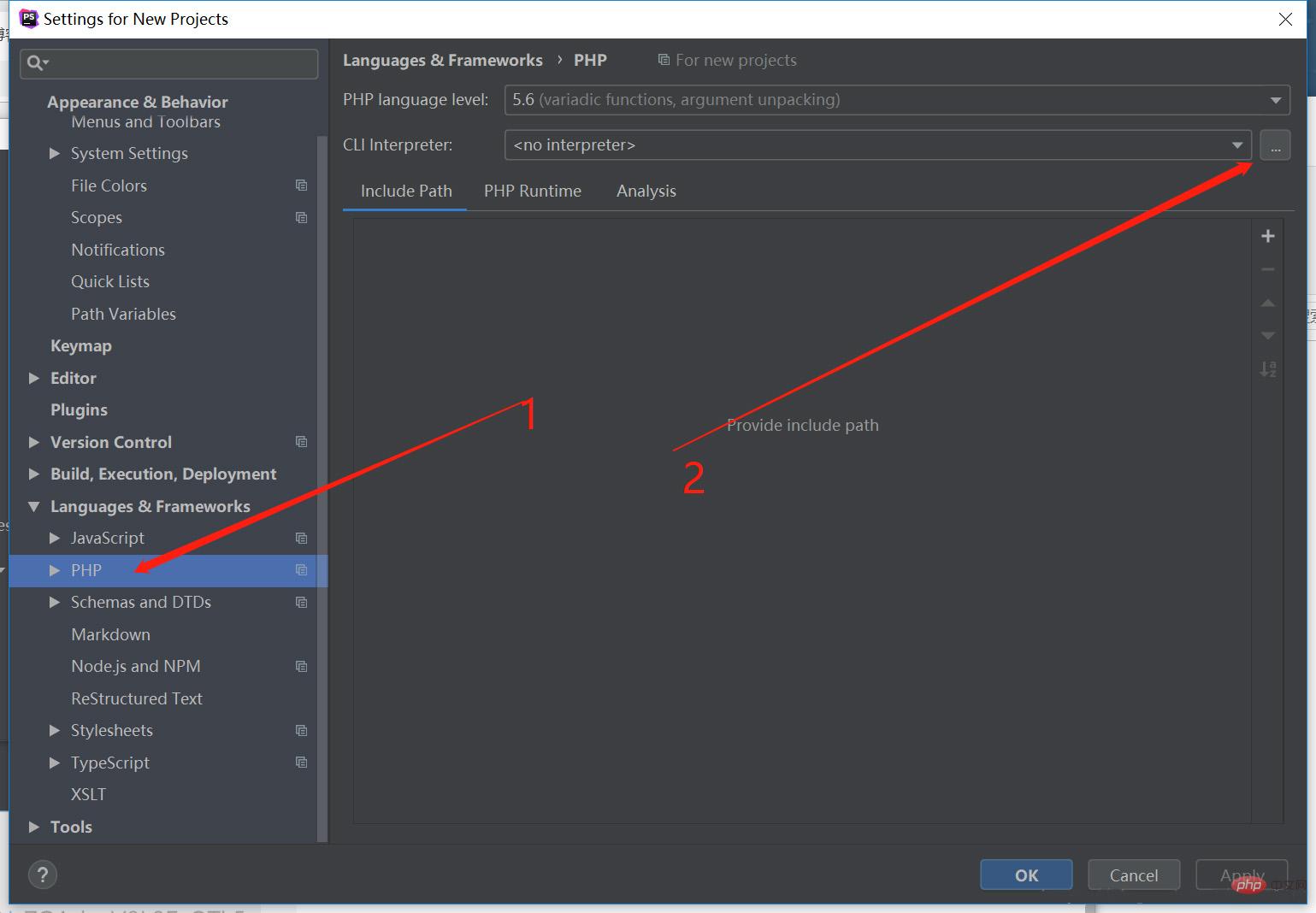Open Path Variables settings
The height and width of the screenshot is (913, 1316).
coord(123,314)
